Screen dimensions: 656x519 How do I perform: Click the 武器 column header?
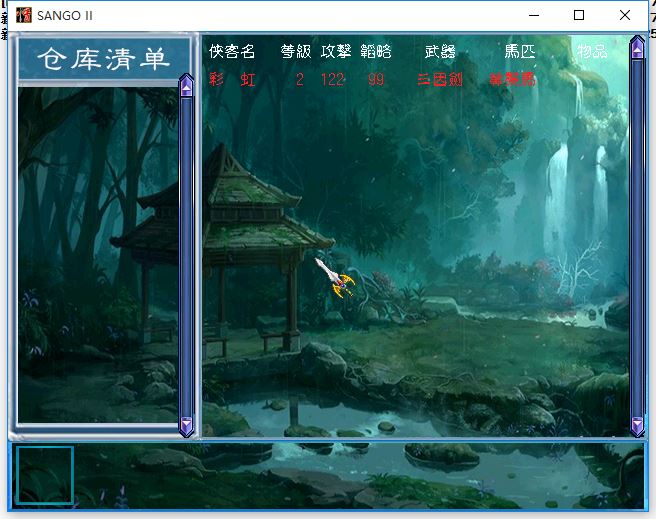tap(440, 51)
